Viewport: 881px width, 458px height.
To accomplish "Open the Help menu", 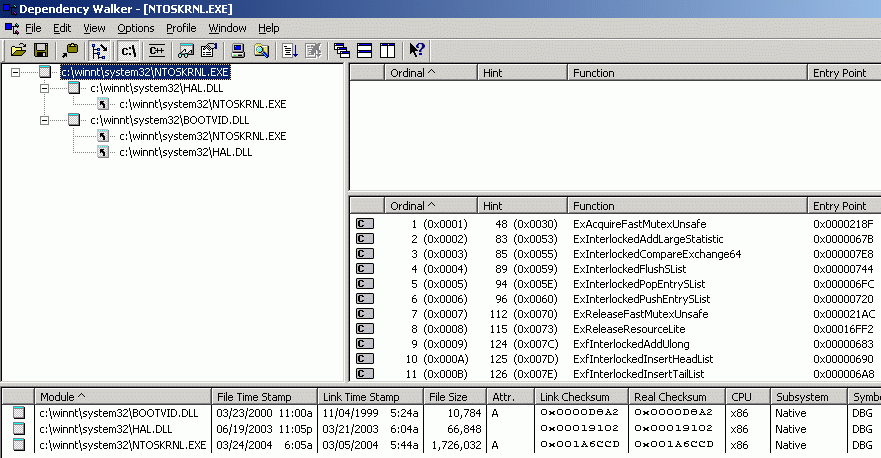I will [269, 28].
